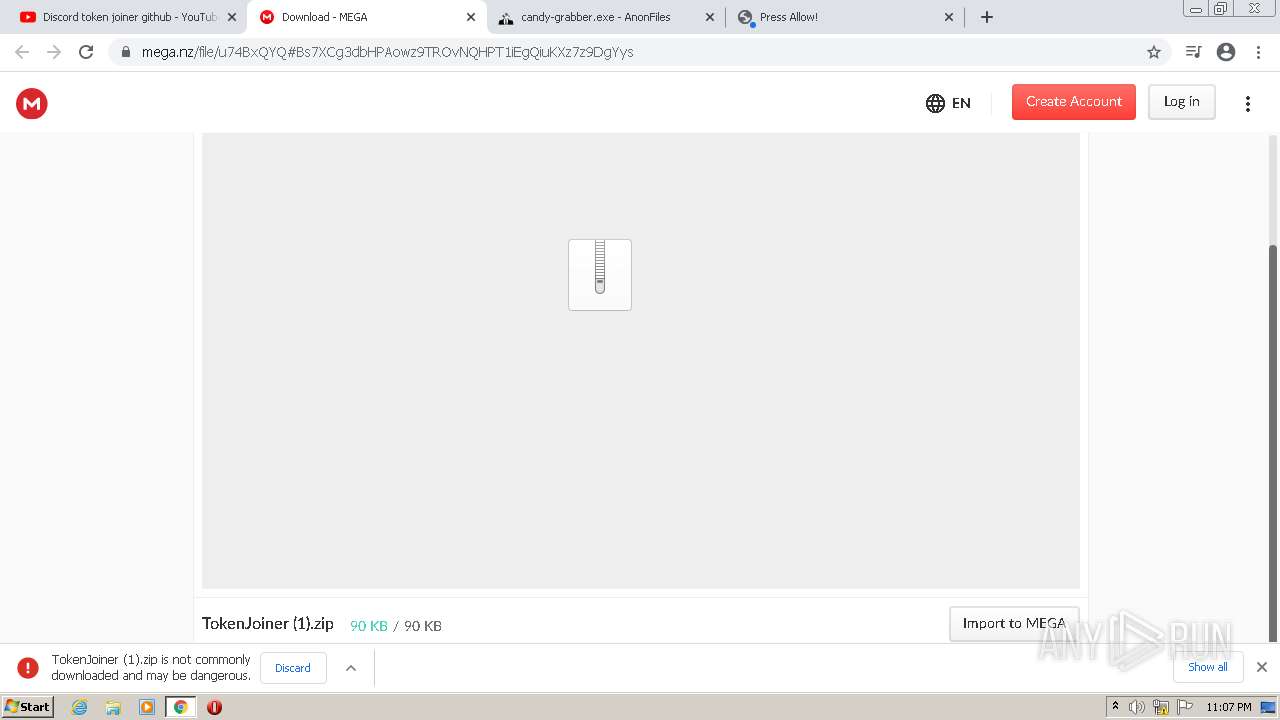Click the download danger warning icon

click(x=28, y=668)
